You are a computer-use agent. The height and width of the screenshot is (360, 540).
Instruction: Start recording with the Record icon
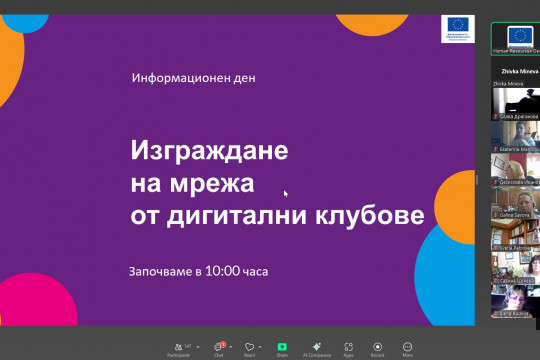377,347
